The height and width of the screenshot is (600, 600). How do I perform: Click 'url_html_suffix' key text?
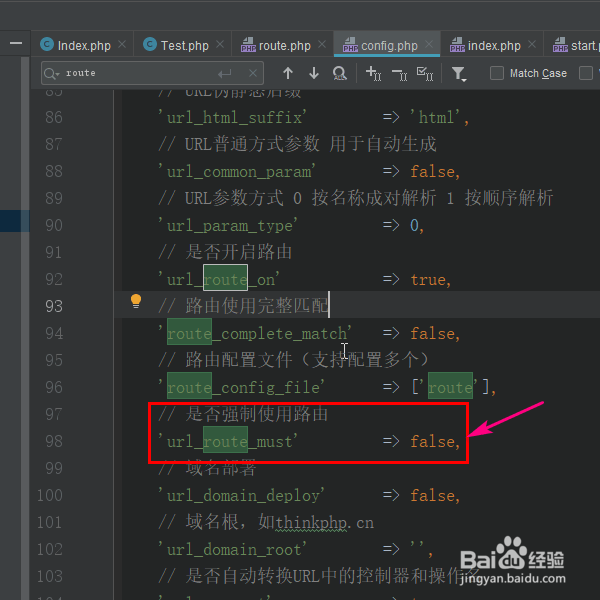pyautogui.click(x=233, y=117)
